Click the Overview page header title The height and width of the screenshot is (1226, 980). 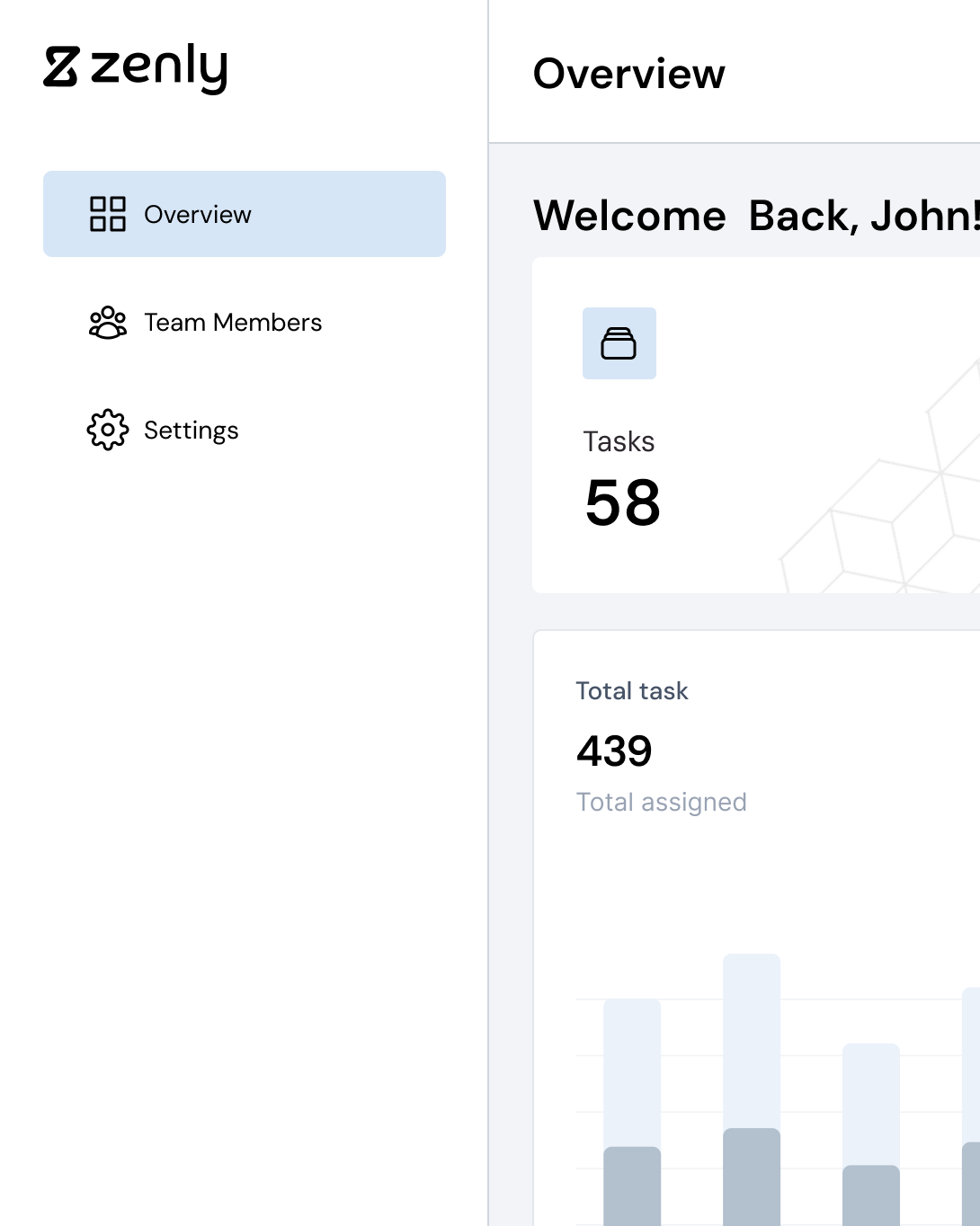628,74
